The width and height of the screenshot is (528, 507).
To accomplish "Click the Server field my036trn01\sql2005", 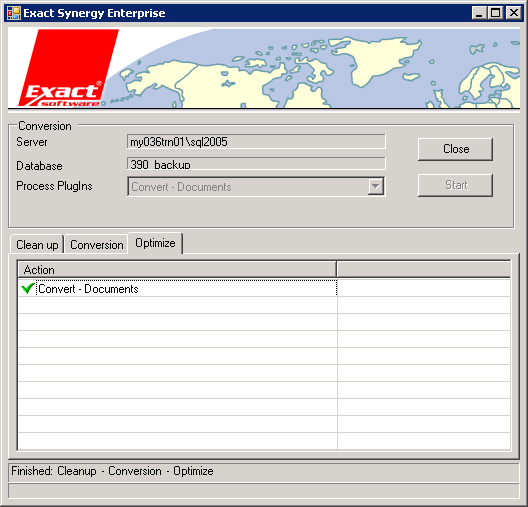I will (x=256, y=141).
